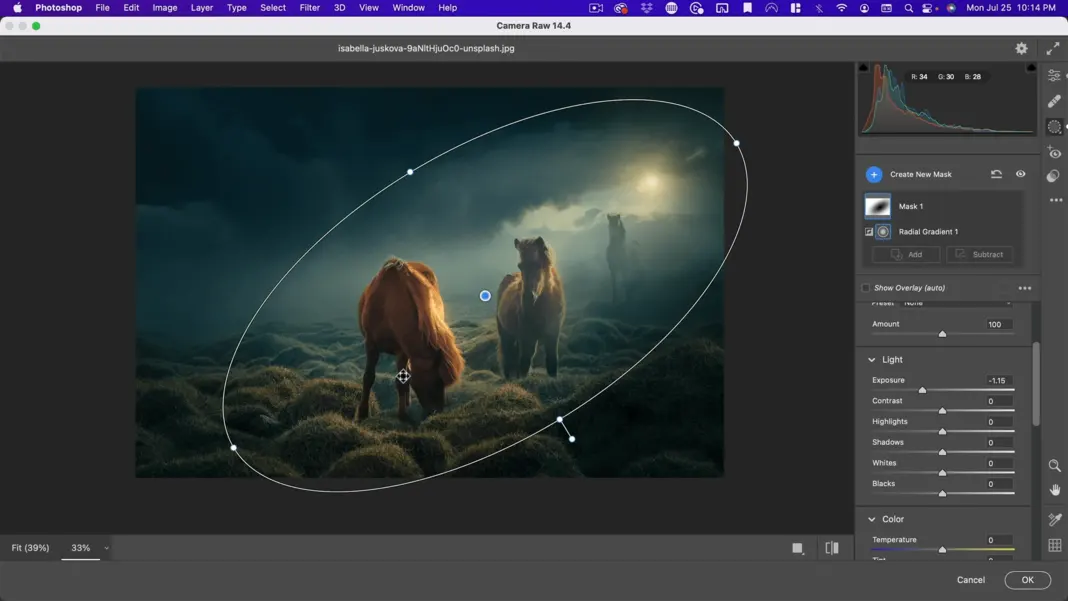Reset mask adjustments with the undo arrow icon
The width and height of the screenshot is (1068, 601).
pos(996,174)
